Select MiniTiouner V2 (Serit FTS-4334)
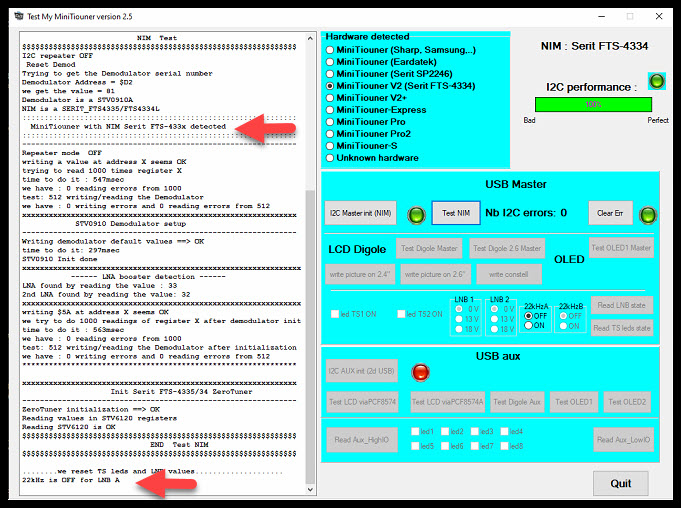The height and width of the screenshot is (508, 681). point(330,86)
